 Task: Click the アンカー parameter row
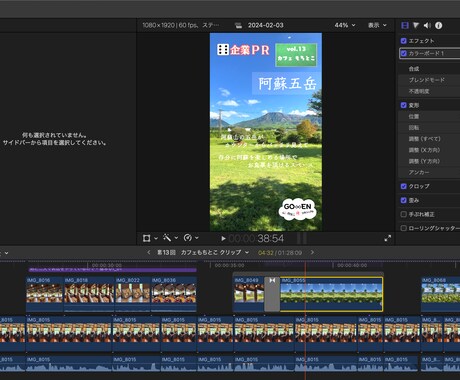(x=429, y=172)
